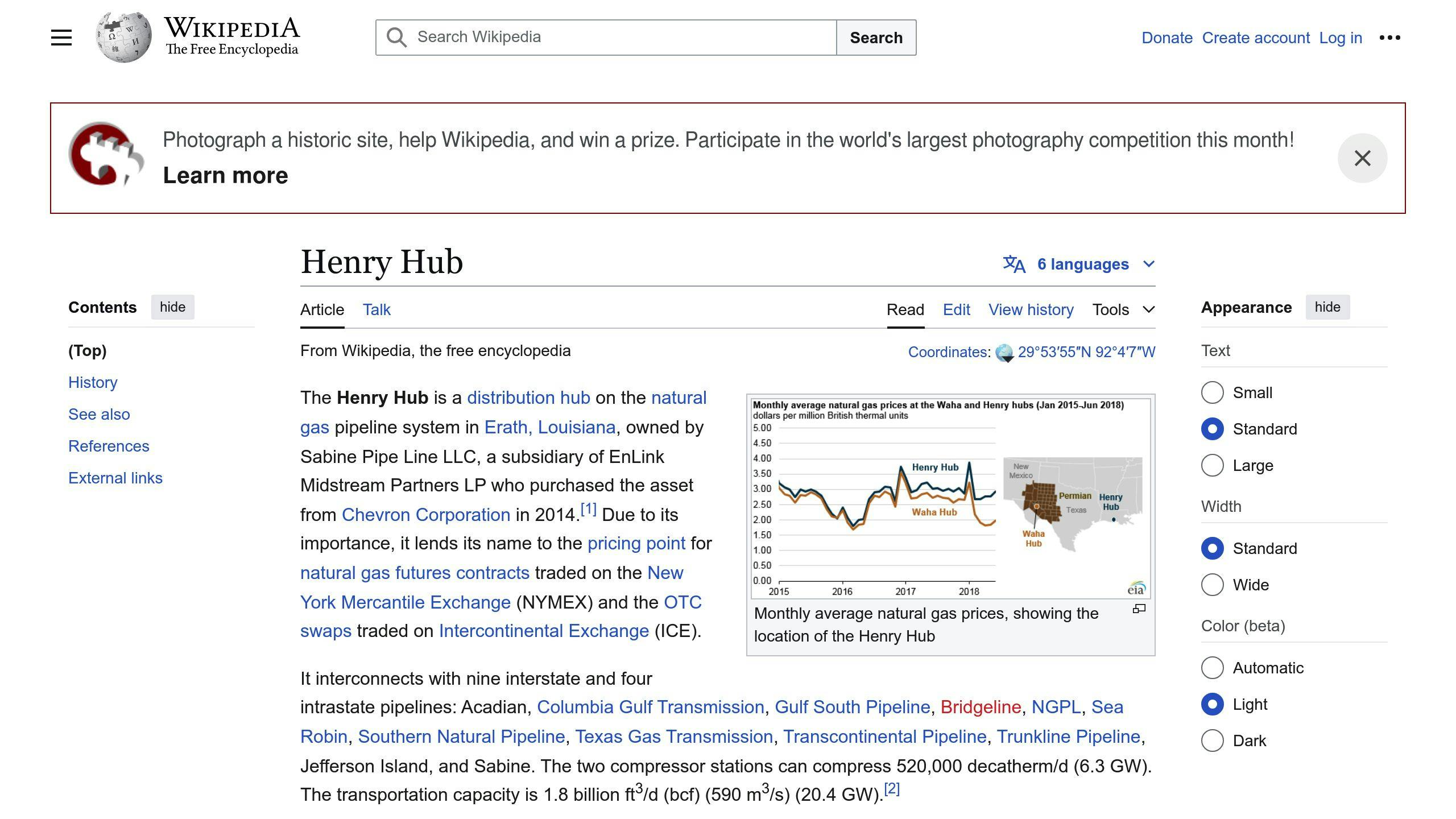This screenshot has width=1456, height=819.
Task: Open the Edit tab
Action: (x=956, y=309)
